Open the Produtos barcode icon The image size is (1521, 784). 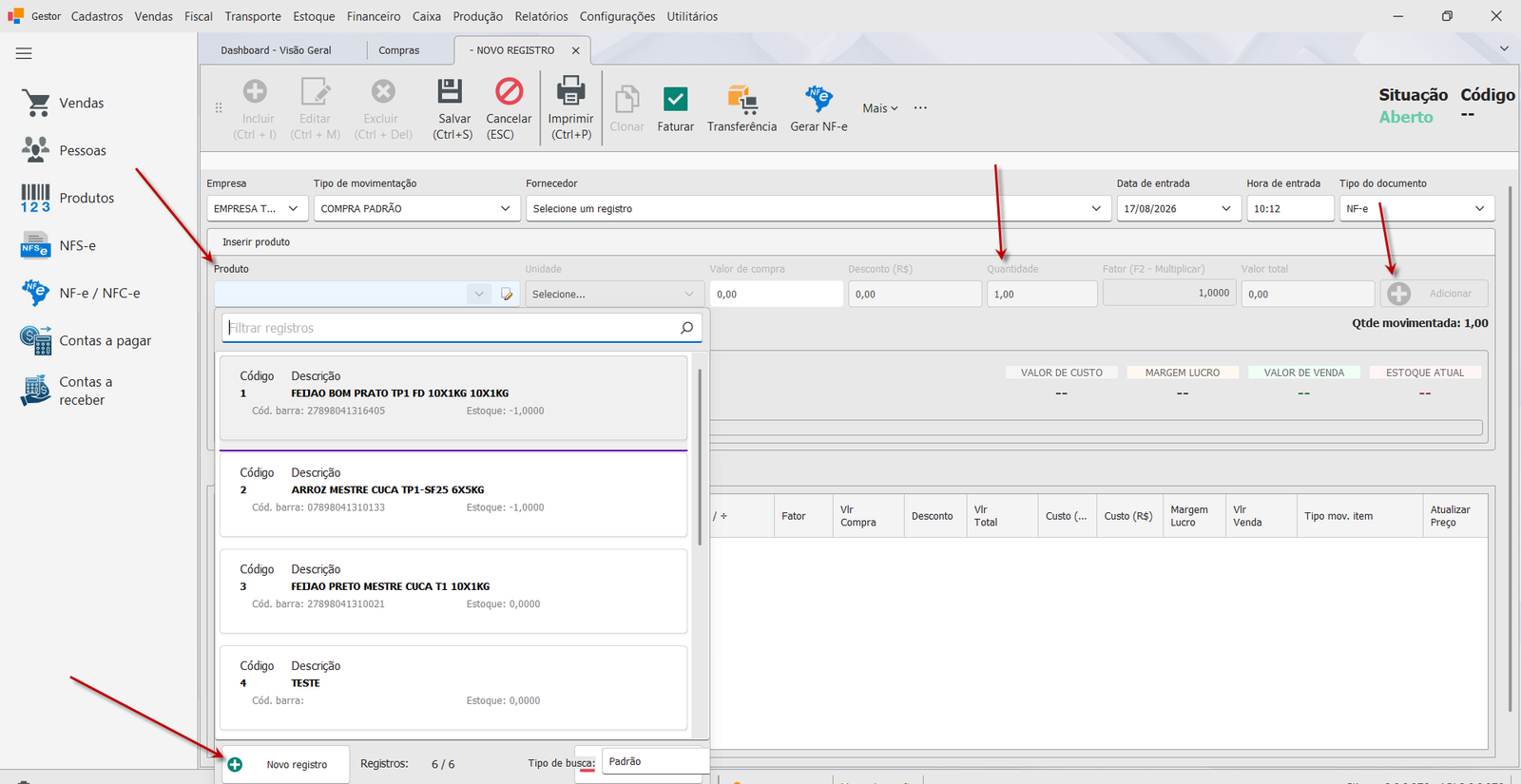(35, 198)
